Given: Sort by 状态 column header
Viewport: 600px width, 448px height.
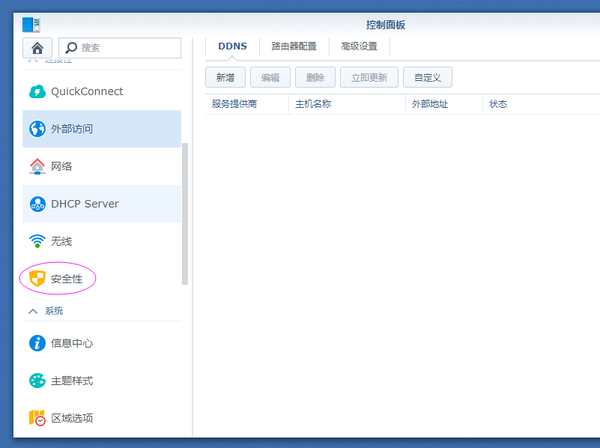Looking at the screenshot, I should pos(541,104).
